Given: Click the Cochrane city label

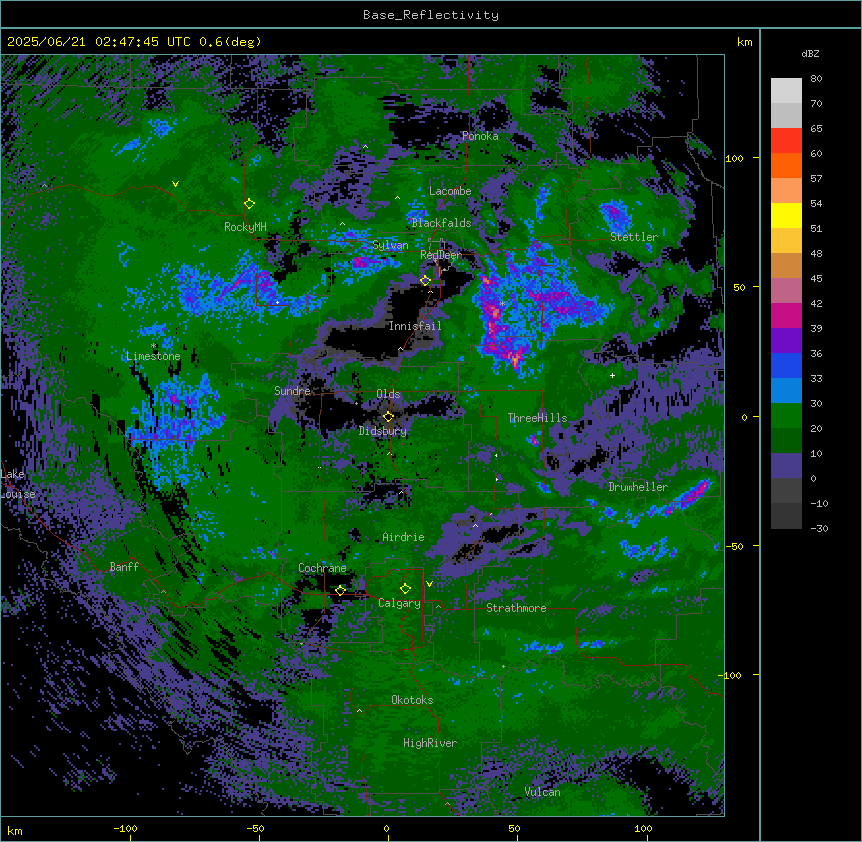Looking at the screenshot, I should [x=322, y=568].
